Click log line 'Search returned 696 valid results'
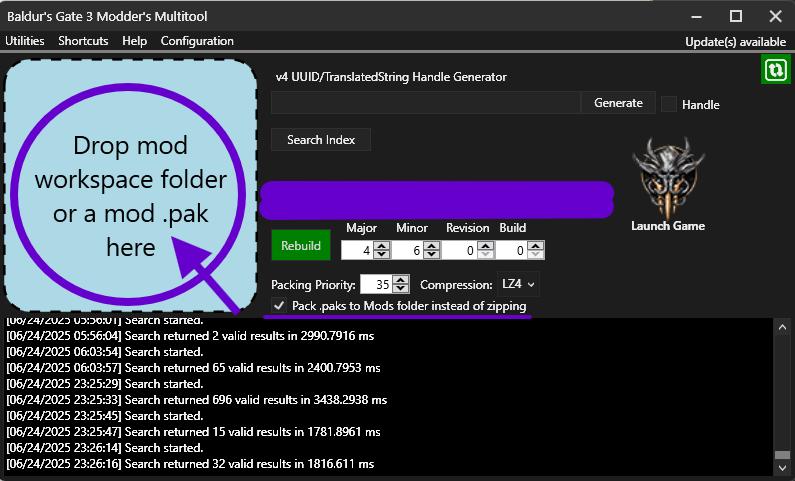 197,400
